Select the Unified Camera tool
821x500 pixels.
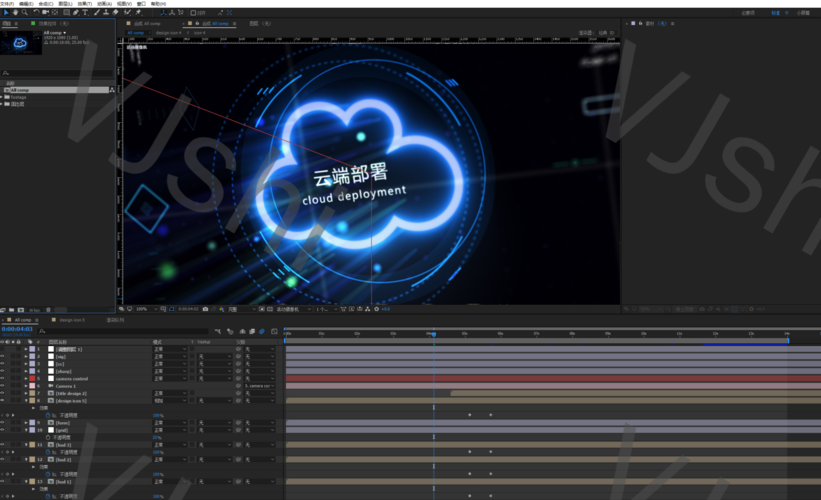point(46,12)
